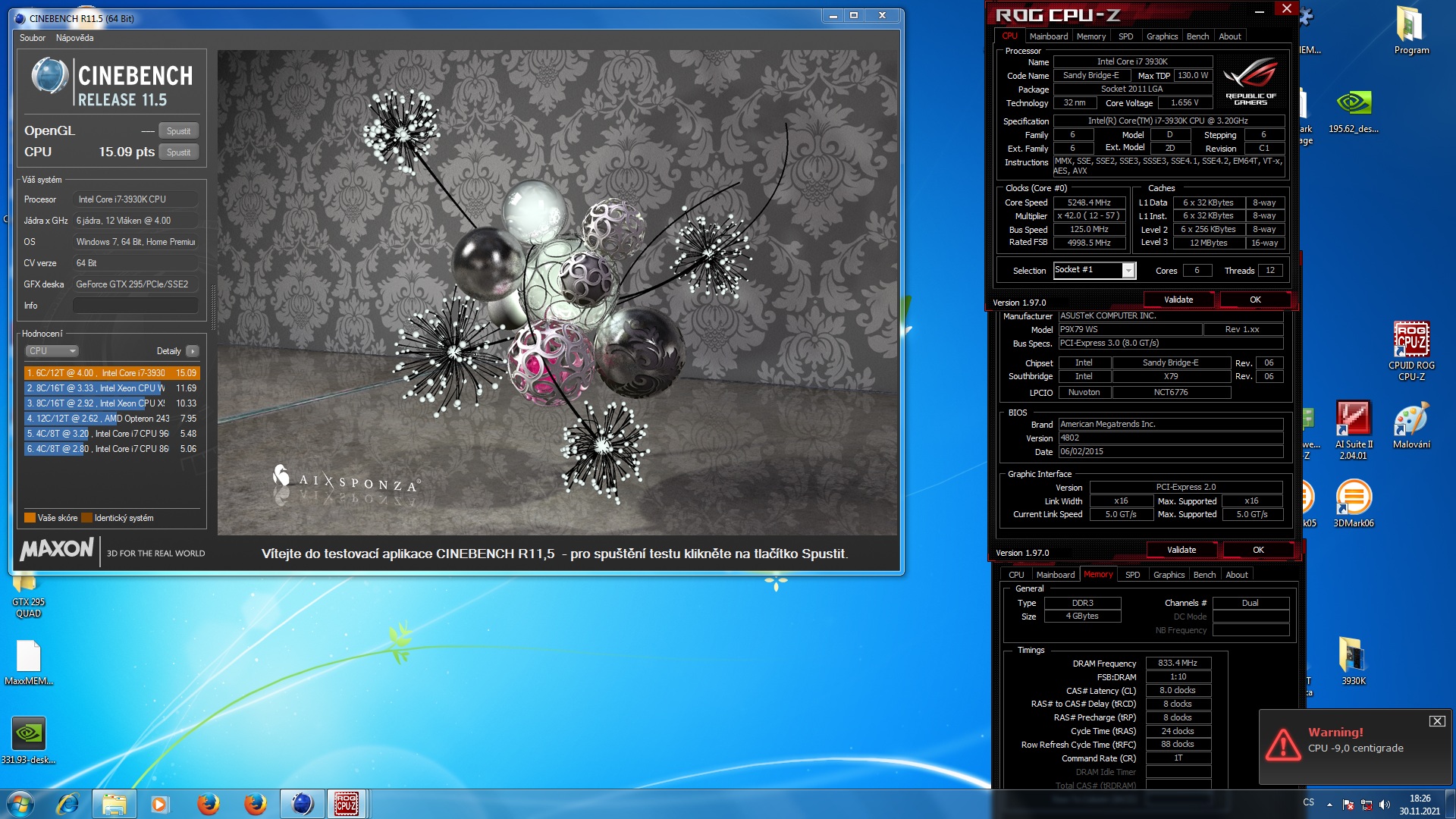Open the Program folder on desktop

[x=1410, y=30]
